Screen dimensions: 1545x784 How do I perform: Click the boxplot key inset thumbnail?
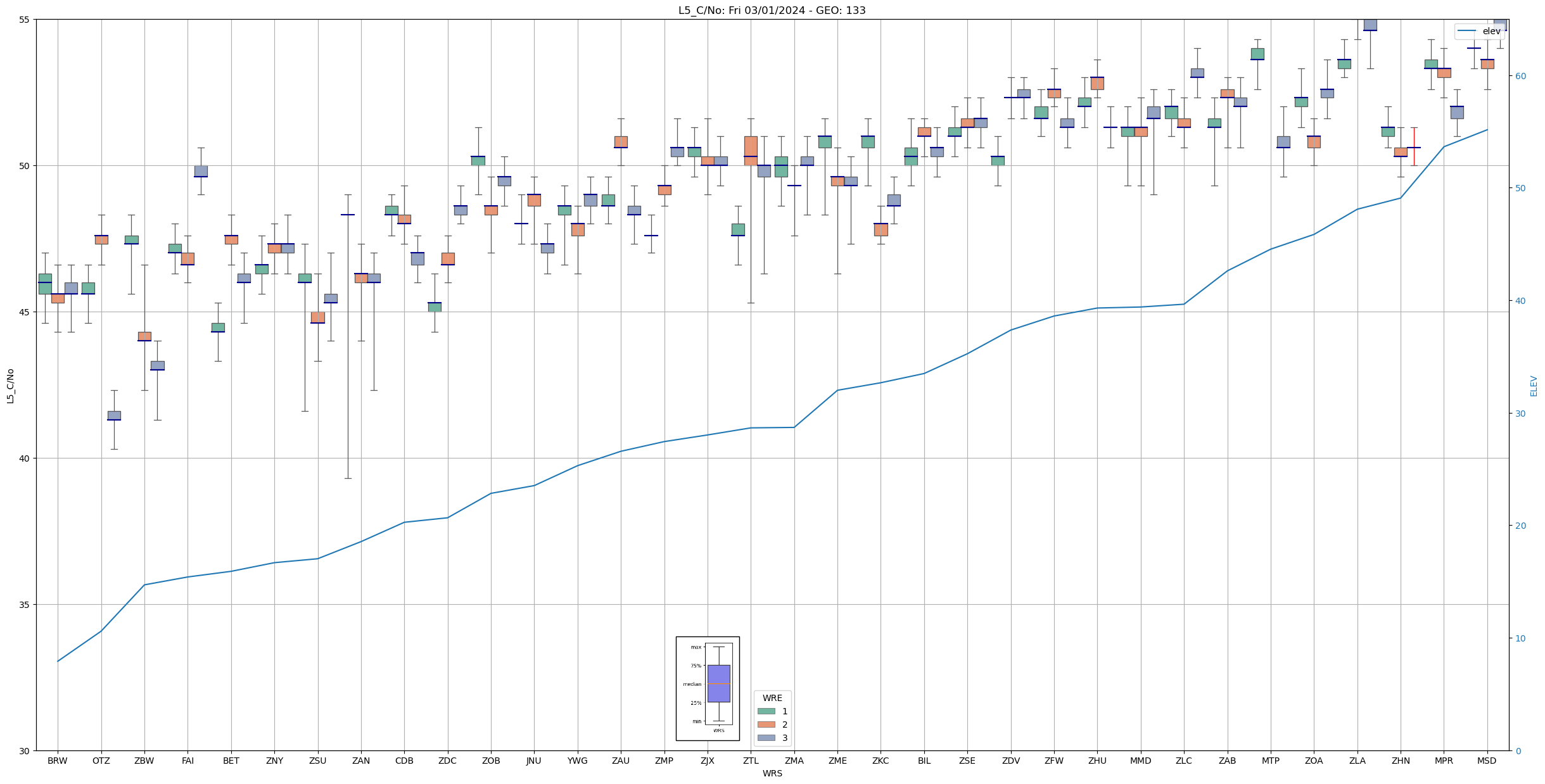[708, 688]
